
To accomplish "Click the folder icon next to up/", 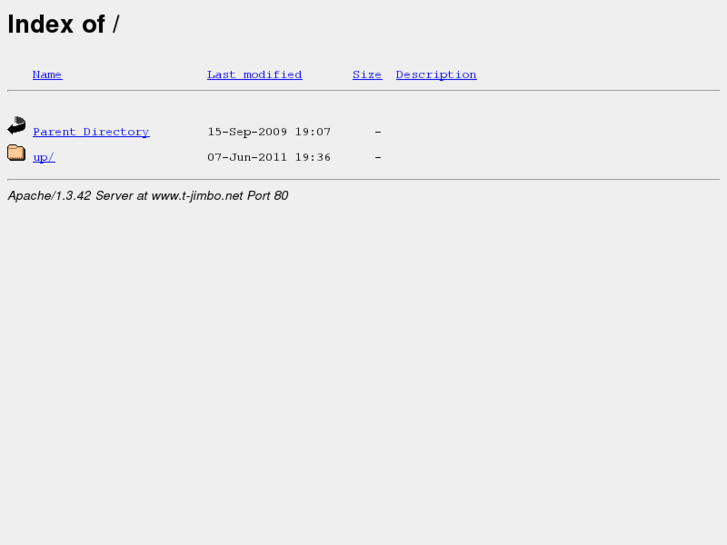I will [x=16, y=153].
